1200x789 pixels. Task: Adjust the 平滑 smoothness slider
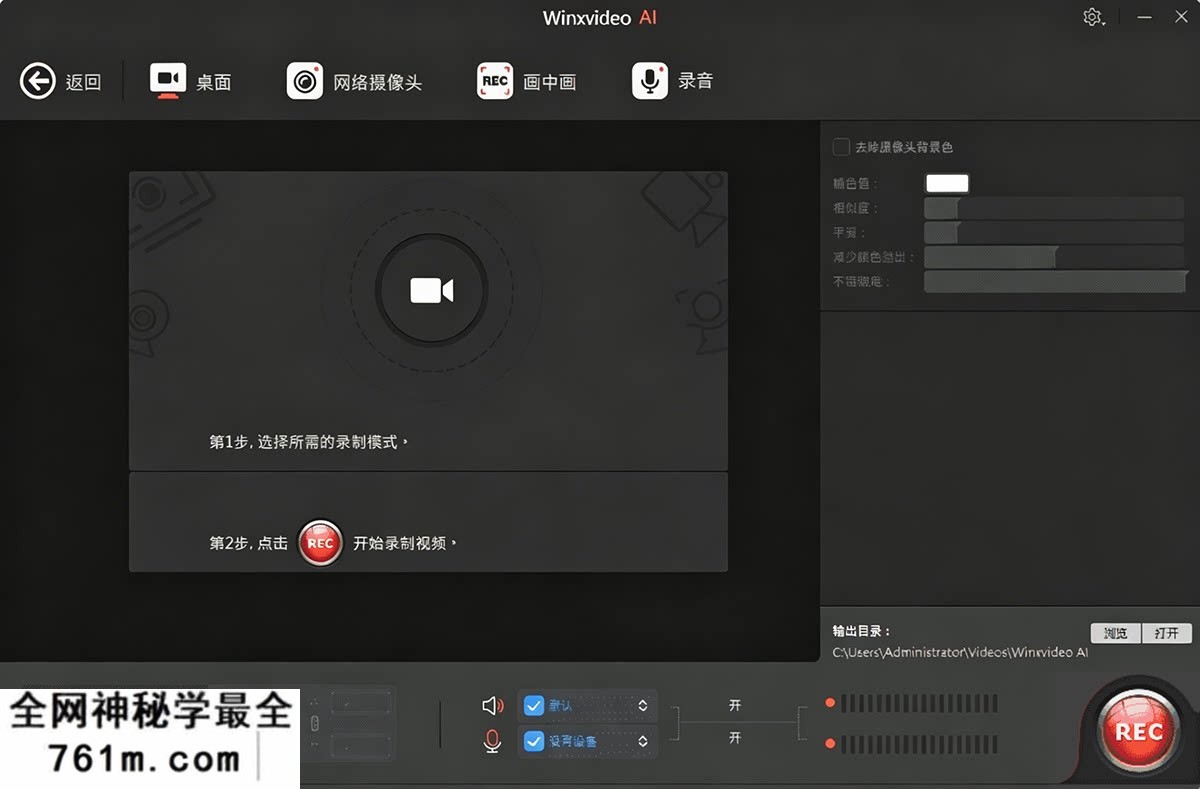(1054, 233)
